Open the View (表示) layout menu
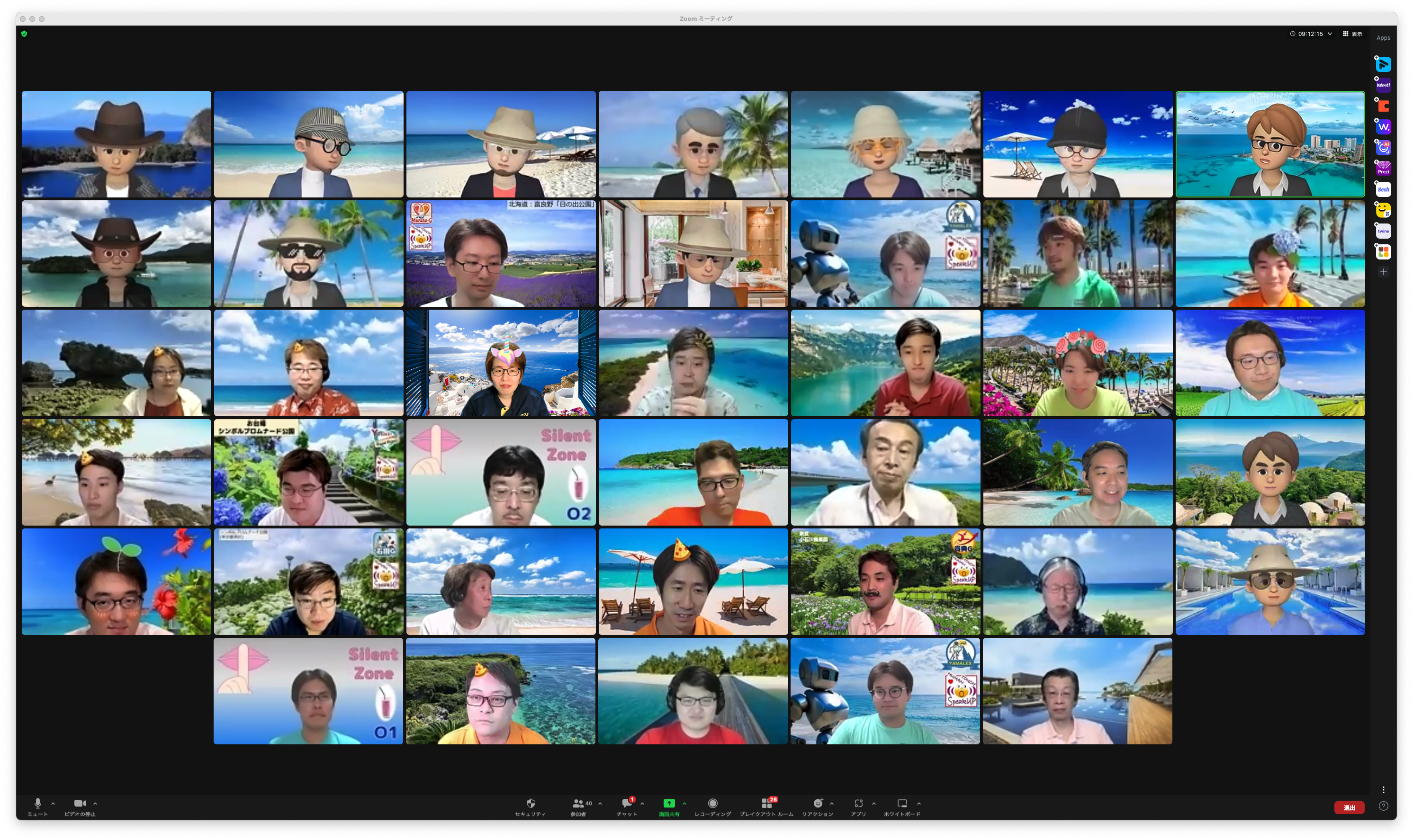The image size is (1413, 840). (x=1352, y=34)
